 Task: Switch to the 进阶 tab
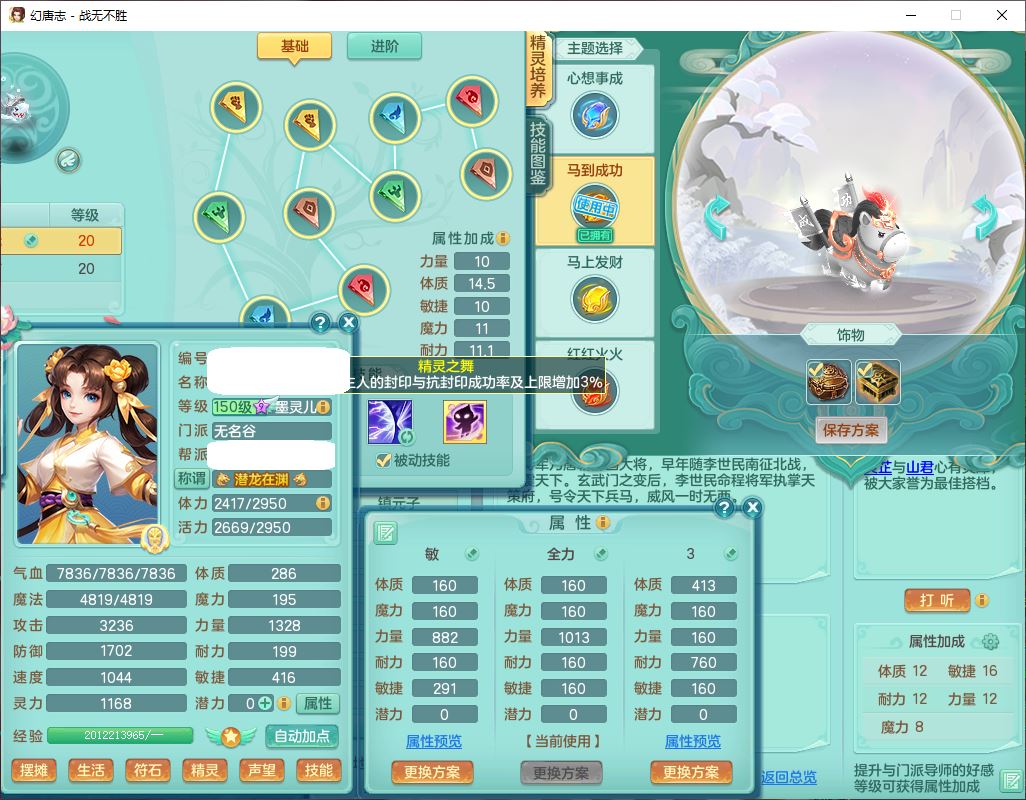point(384,46)
